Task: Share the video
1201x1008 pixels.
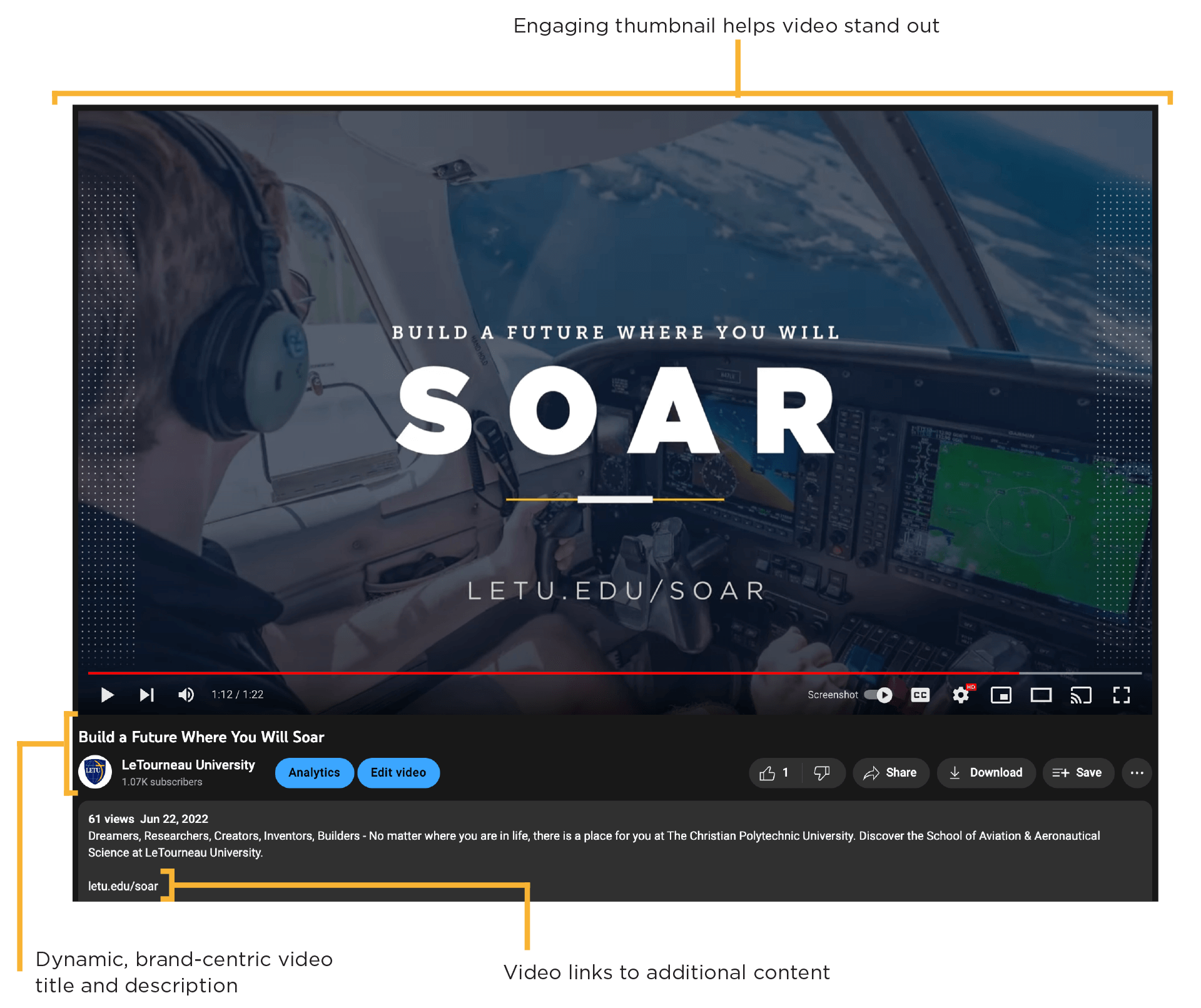Action: pyautogui.click(x=891, y=773)
